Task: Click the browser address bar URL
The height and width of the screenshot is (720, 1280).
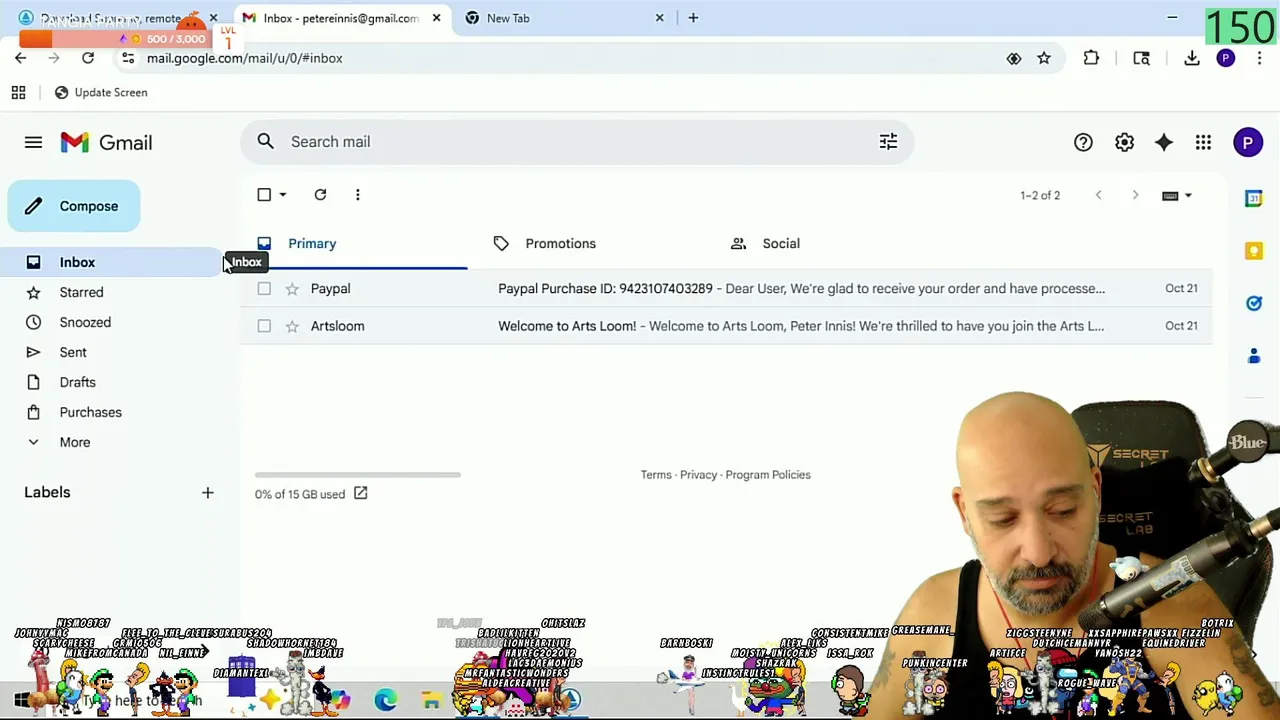Action: point(245,58)
